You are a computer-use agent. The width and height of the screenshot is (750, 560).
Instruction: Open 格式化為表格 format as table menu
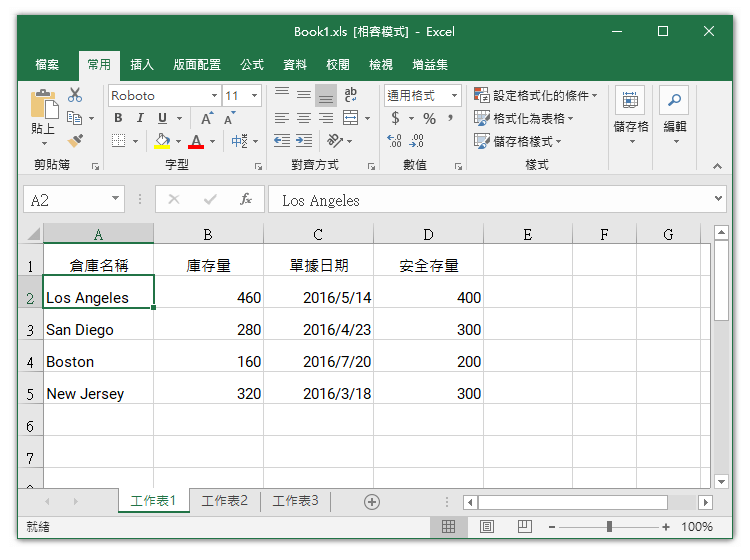pos(524,118)
